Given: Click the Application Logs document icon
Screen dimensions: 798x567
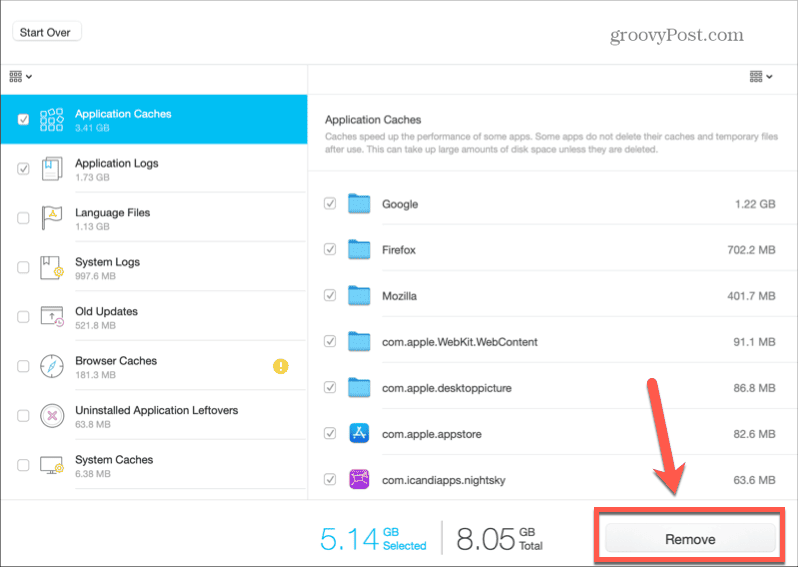Looking at the screenshot, I should [x=52, y=169].
